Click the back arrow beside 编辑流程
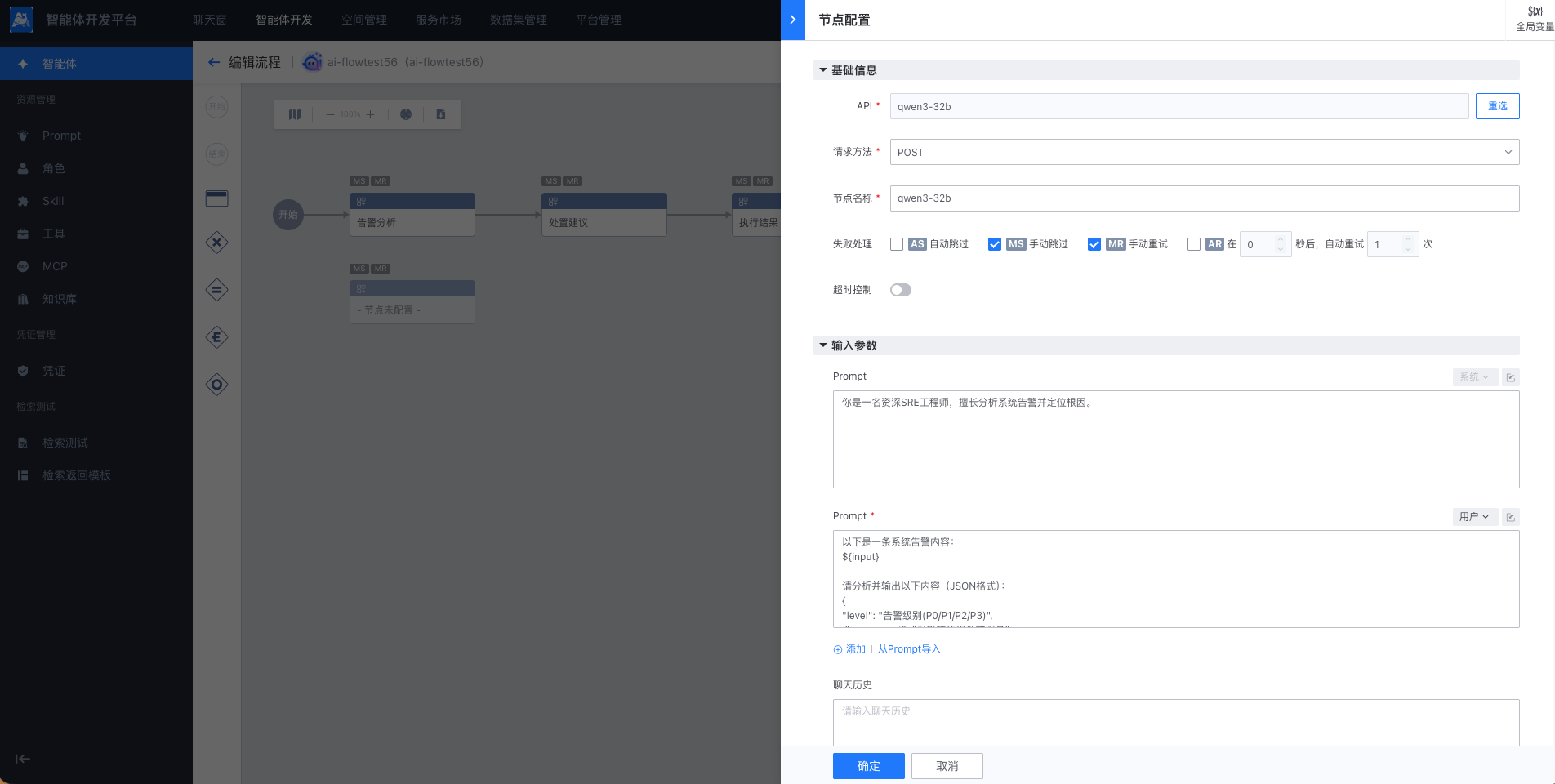Viewport: 1555px width, 784px height. [x=214, y=62]
